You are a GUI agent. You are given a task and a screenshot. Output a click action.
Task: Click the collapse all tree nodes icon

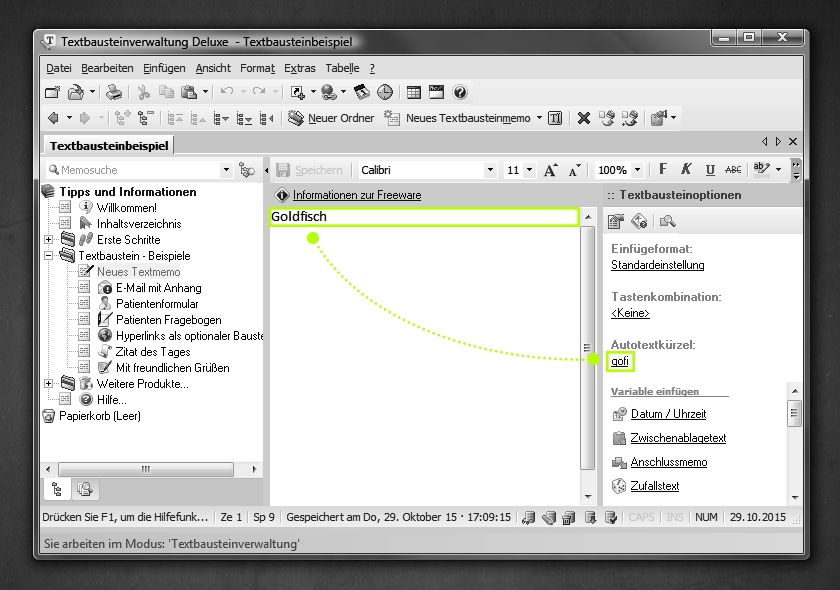[146, 118]
